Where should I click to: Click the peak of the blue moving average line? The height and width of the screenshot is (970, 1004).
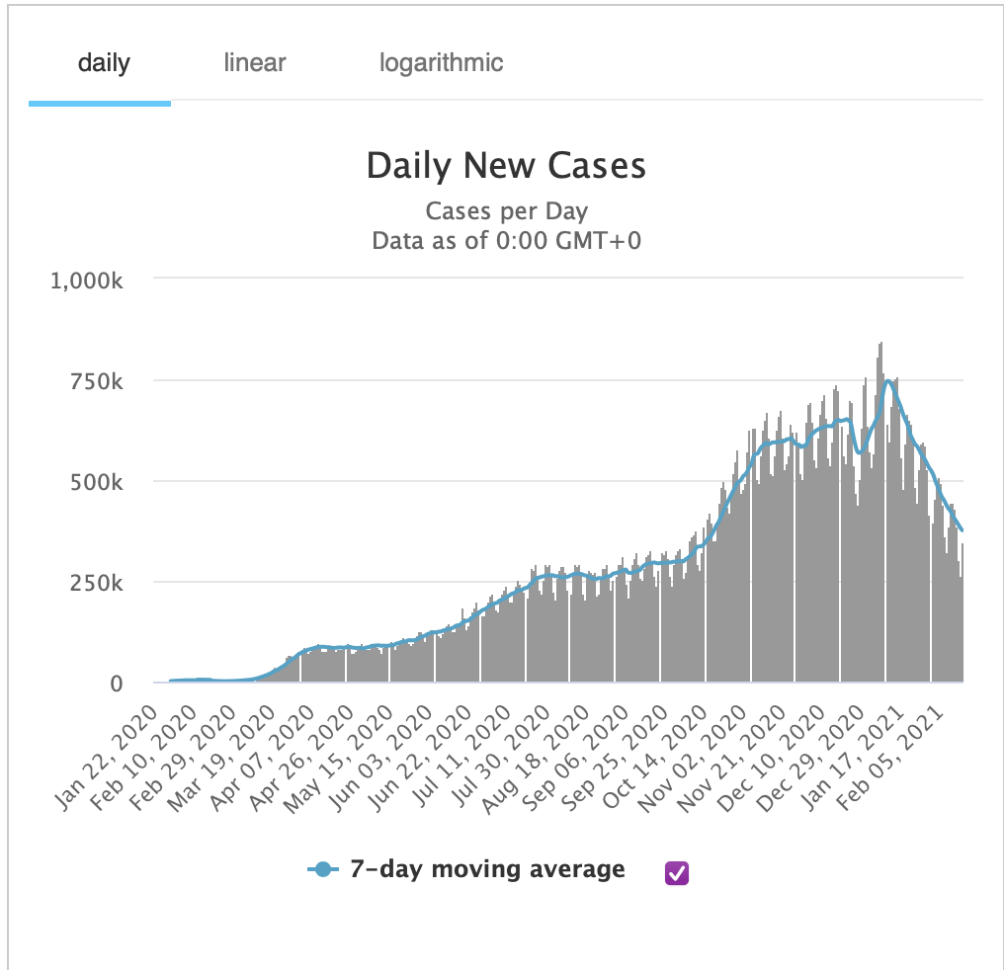point(888,381)
